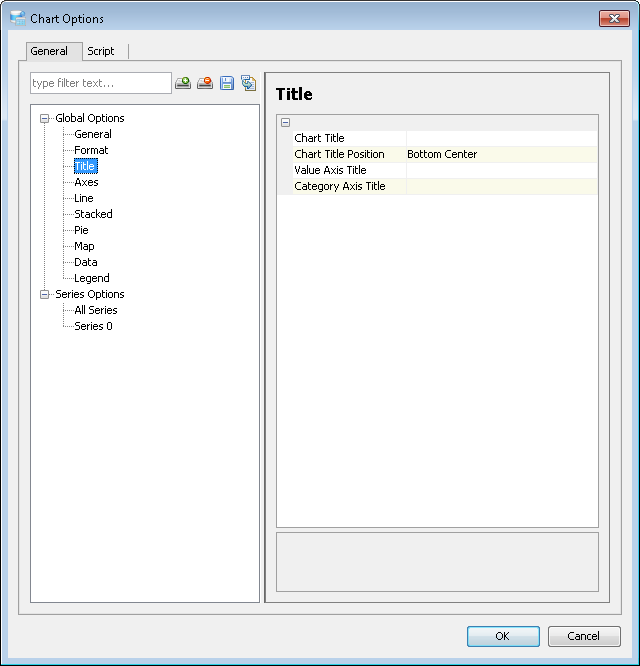Click the filter text input field
640x666 pixels.
click(101, 83)
